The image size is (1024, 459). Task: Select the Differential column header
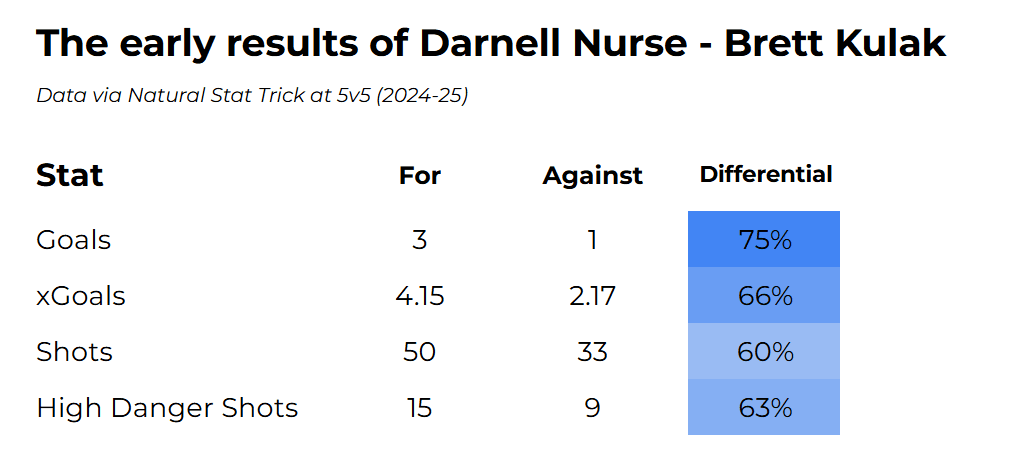coord(766,174)
